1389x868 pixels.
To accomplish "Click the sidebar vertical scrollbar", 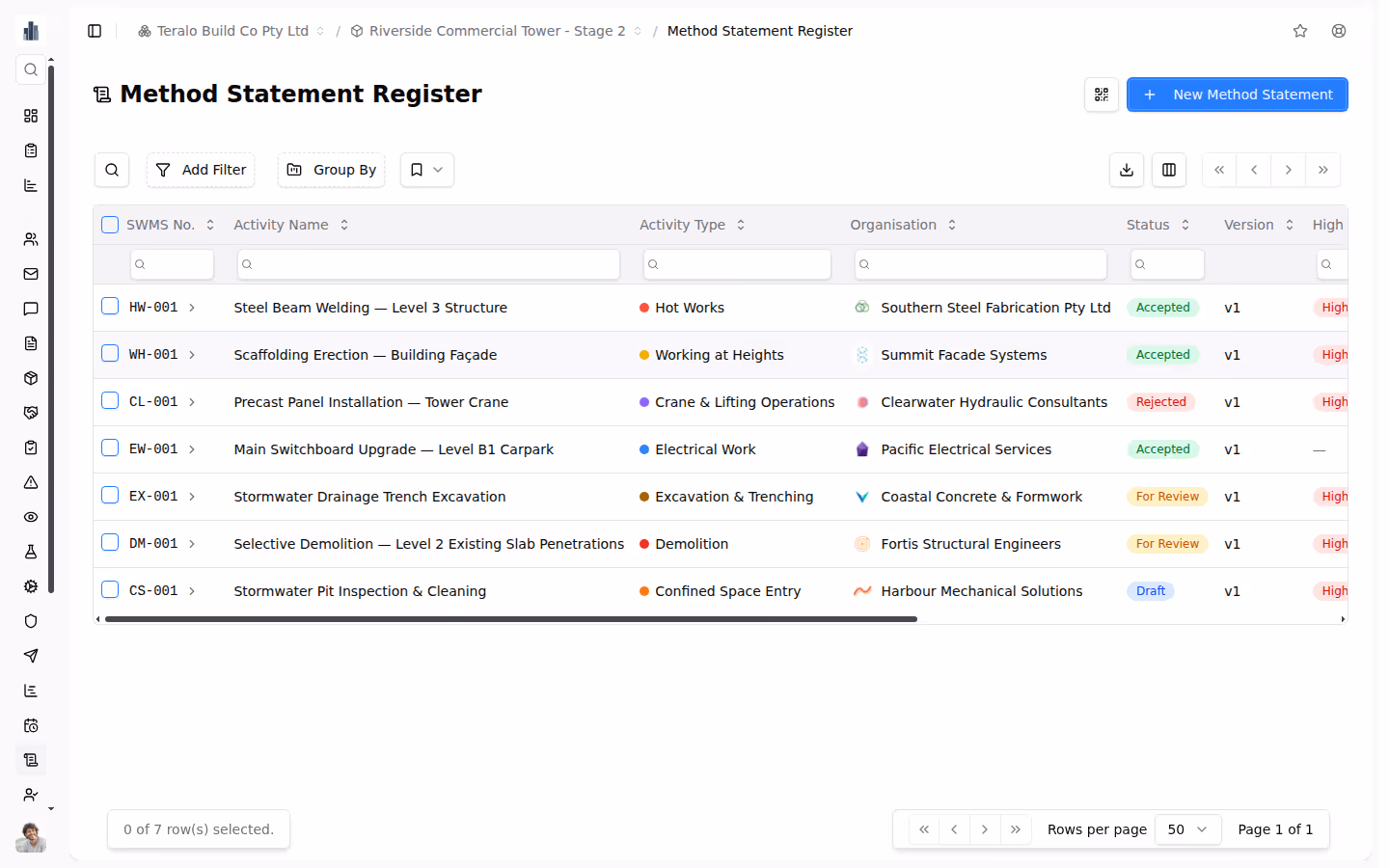I will pos(51,328).
